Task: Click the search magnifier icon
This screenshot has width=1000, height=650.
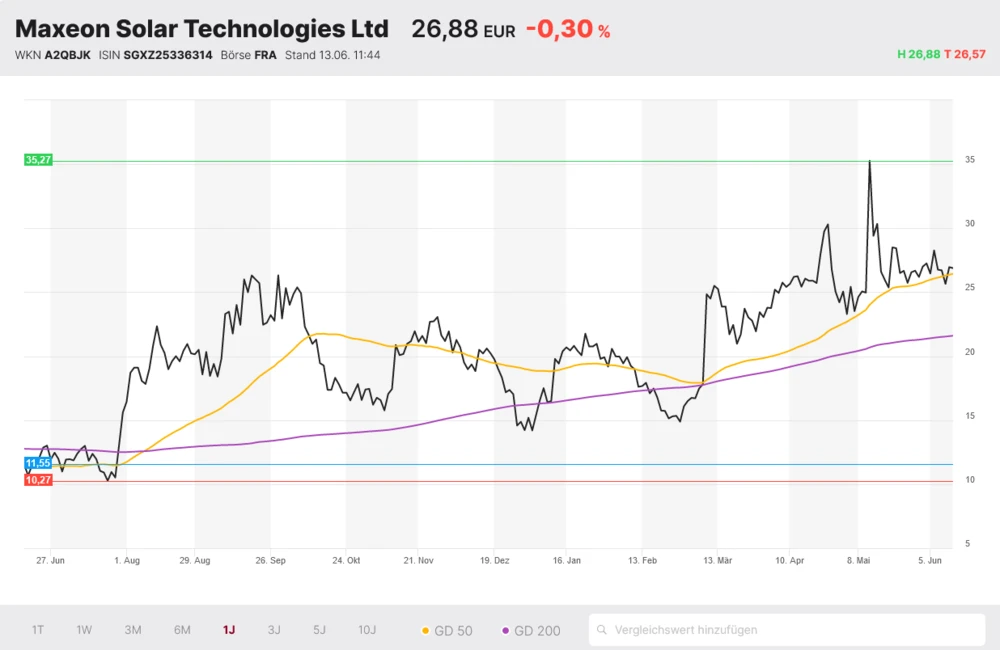Action: click(602, 630)
